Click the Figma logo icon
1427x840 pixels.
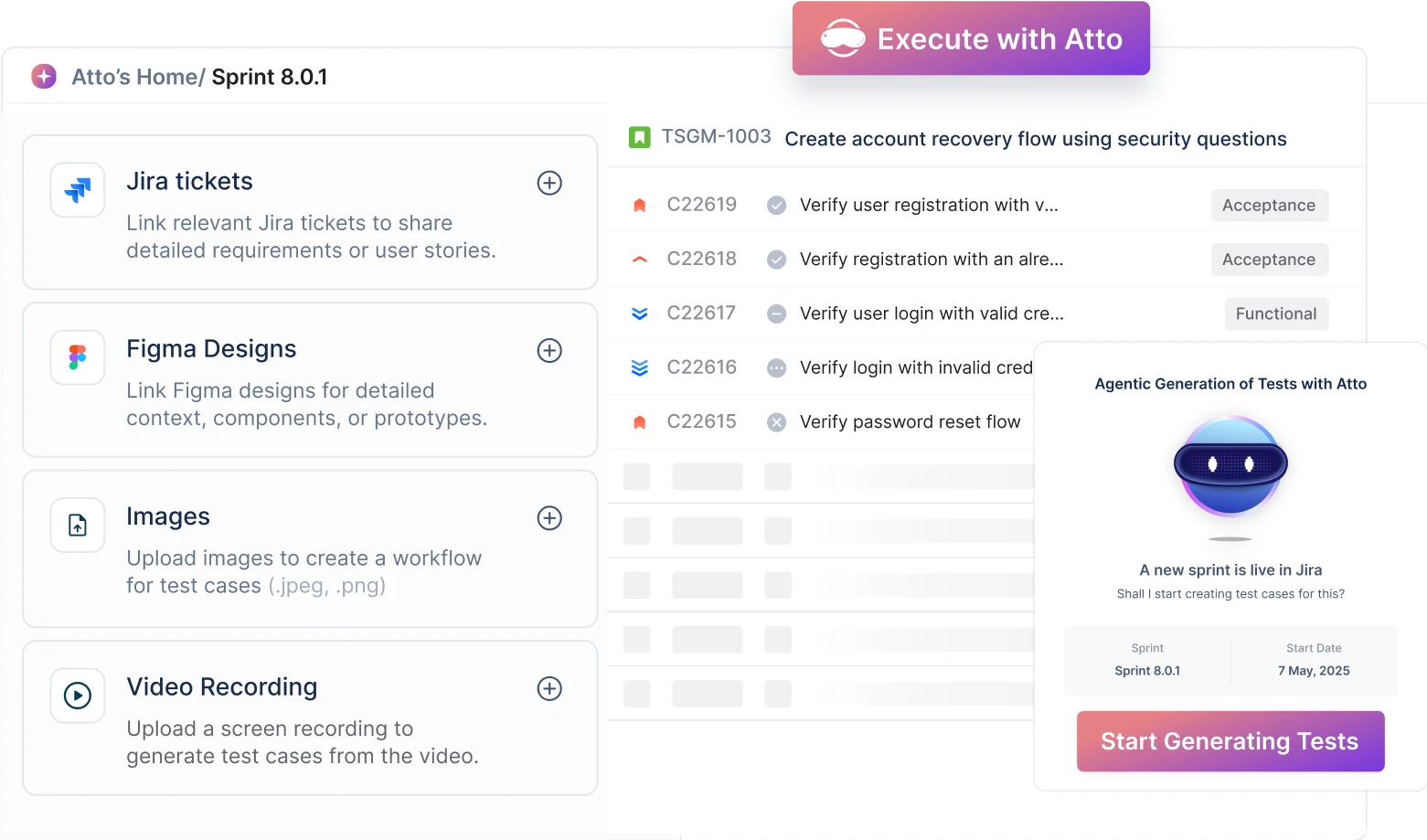[x=78, y=357]
